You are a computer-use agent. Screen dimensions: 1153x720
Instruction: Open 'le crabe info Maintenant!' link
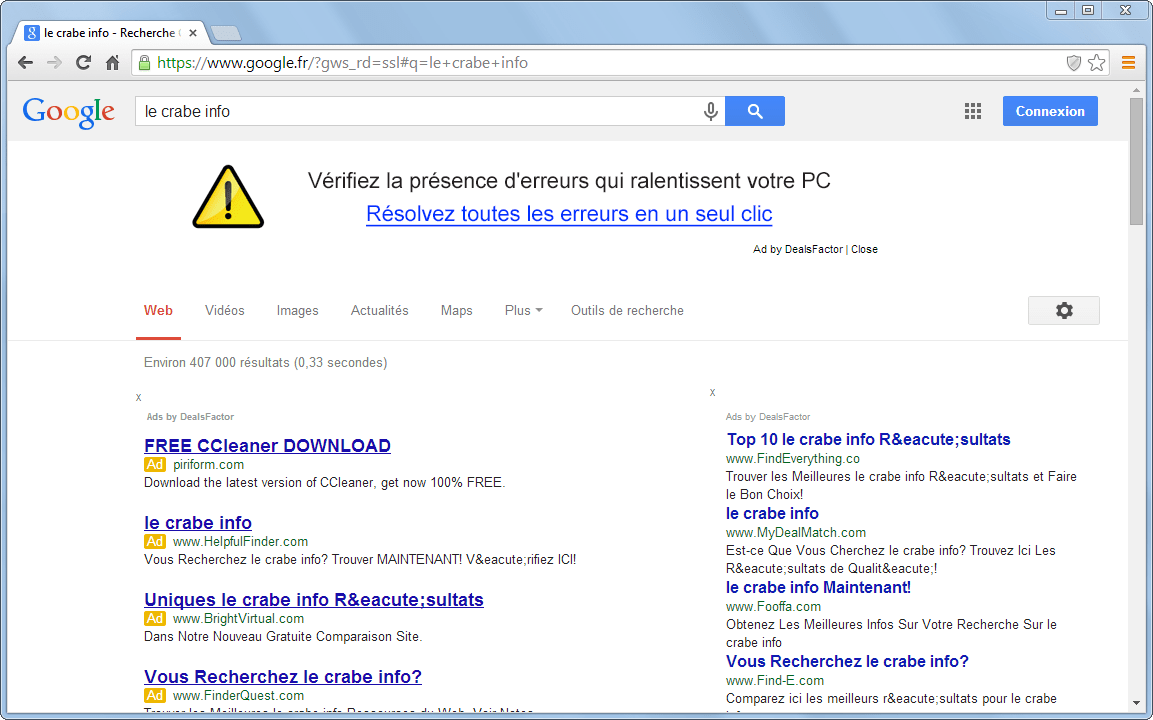818,588
